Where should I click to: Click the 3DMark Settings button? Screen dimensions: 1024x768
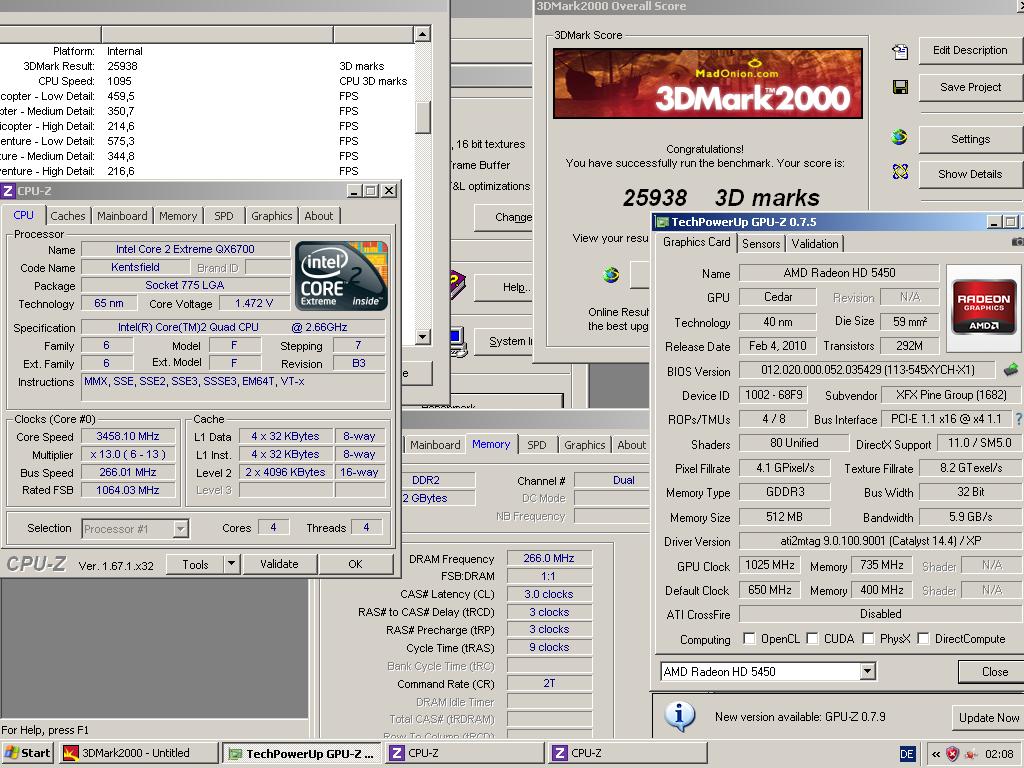click(970, 139)
